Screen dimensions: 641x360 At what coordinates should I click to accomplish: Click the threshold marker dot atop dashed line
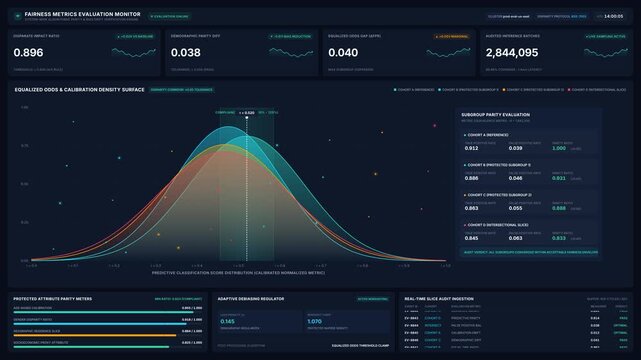pos(247,118)
